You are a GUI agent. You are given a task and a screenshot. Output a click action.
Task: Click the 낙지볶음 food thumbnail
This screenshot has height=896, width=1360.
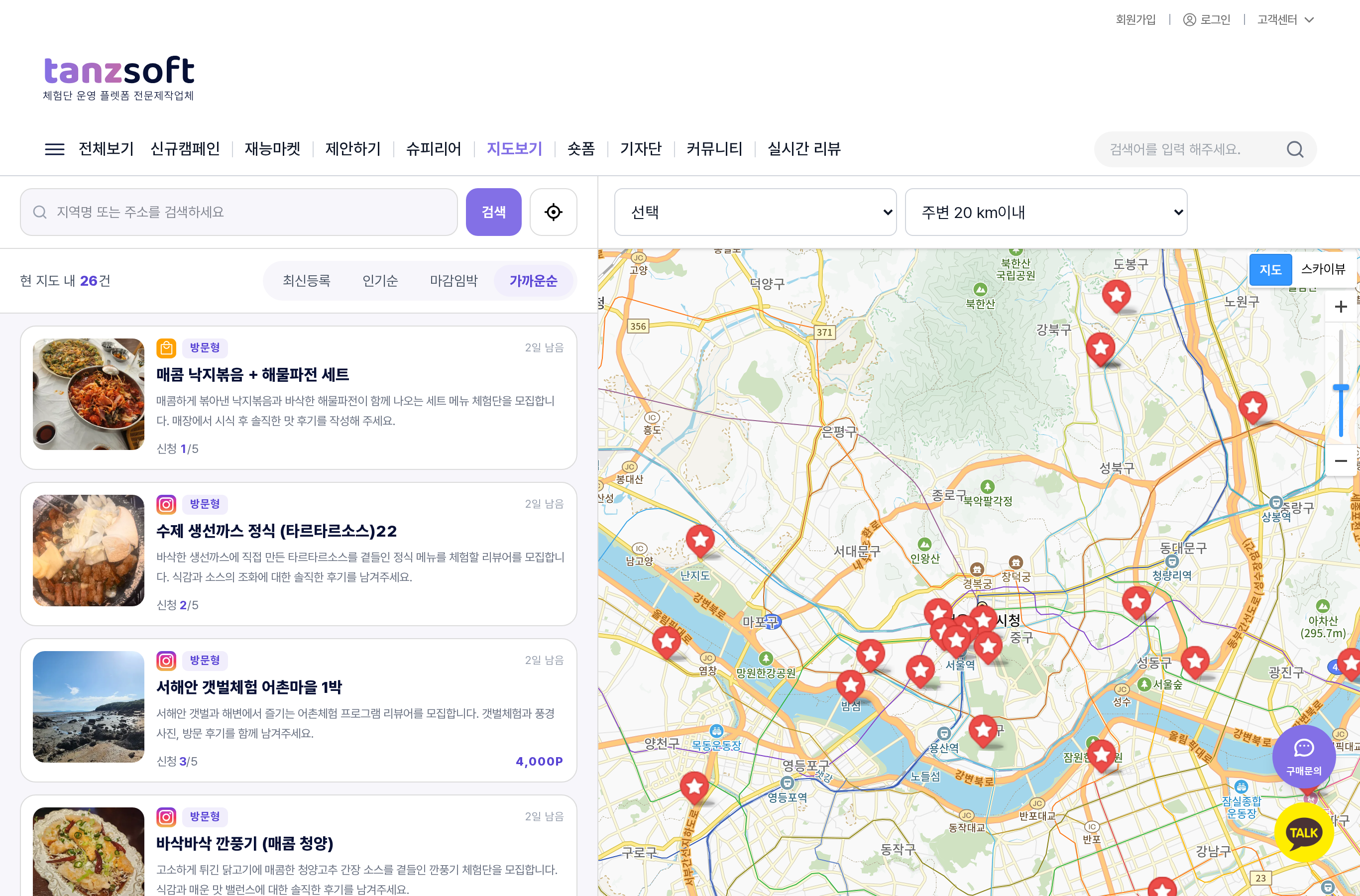(x=89, y=394)
